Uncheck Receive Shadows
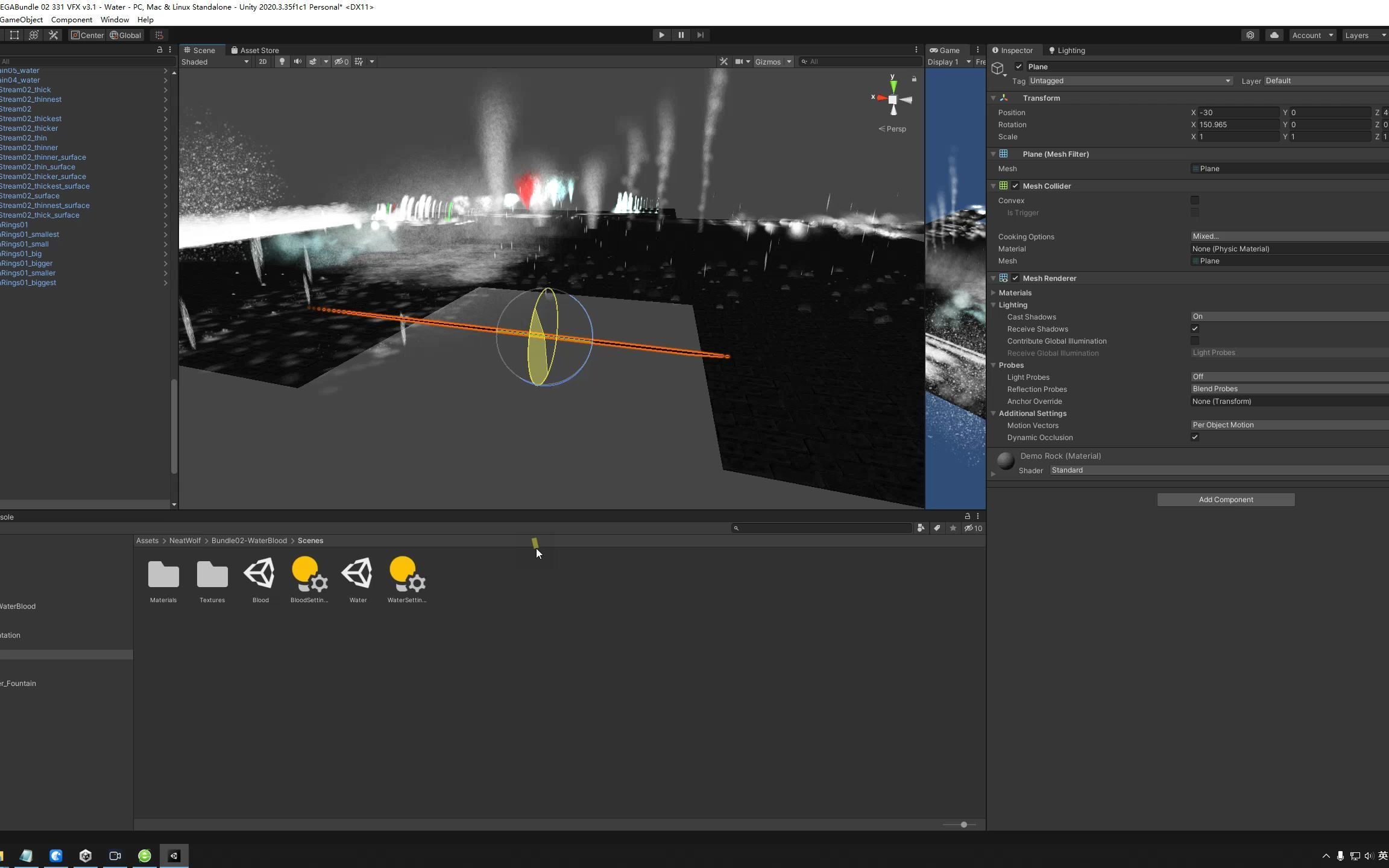 pyautogui.click(x=1194, y=329)
